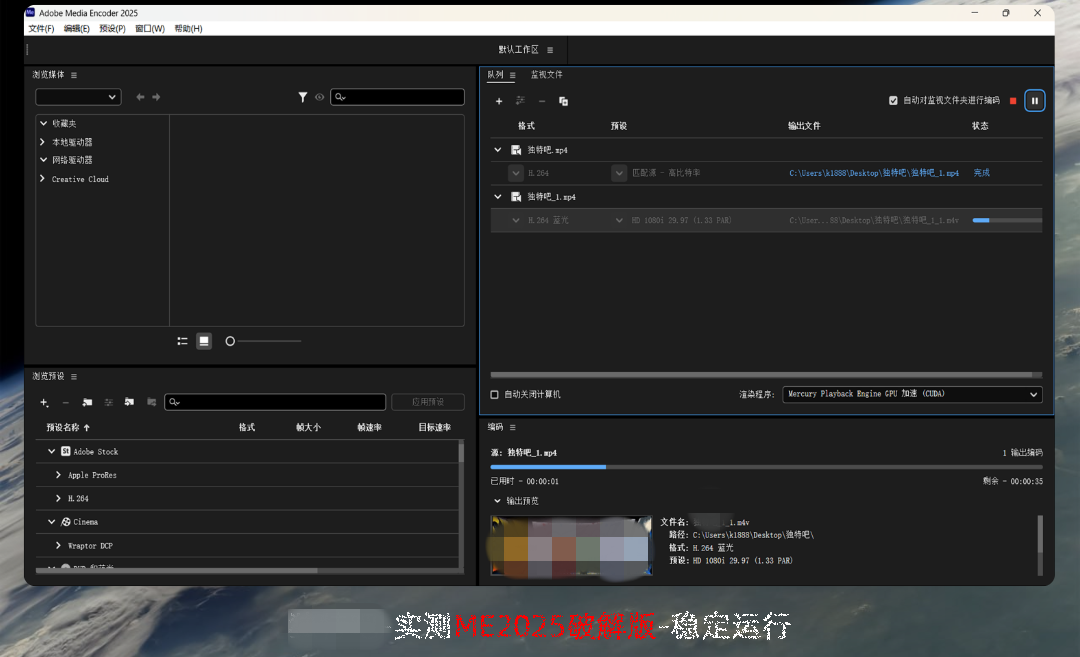
Task: Click the thumbnail size zoom slider
Action: (264, 341)
